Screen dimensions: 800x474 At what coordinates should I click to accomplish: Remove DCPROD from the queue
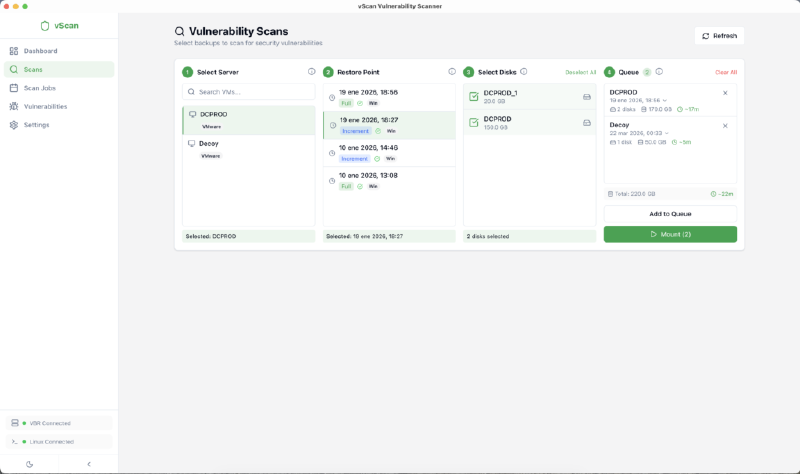725,93
